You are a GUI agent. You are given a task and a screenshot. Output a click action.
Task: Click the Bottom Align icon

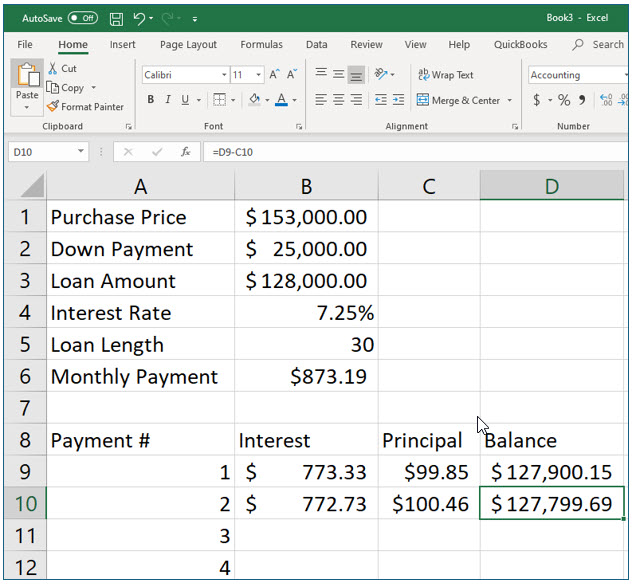[x=356, y=75]
